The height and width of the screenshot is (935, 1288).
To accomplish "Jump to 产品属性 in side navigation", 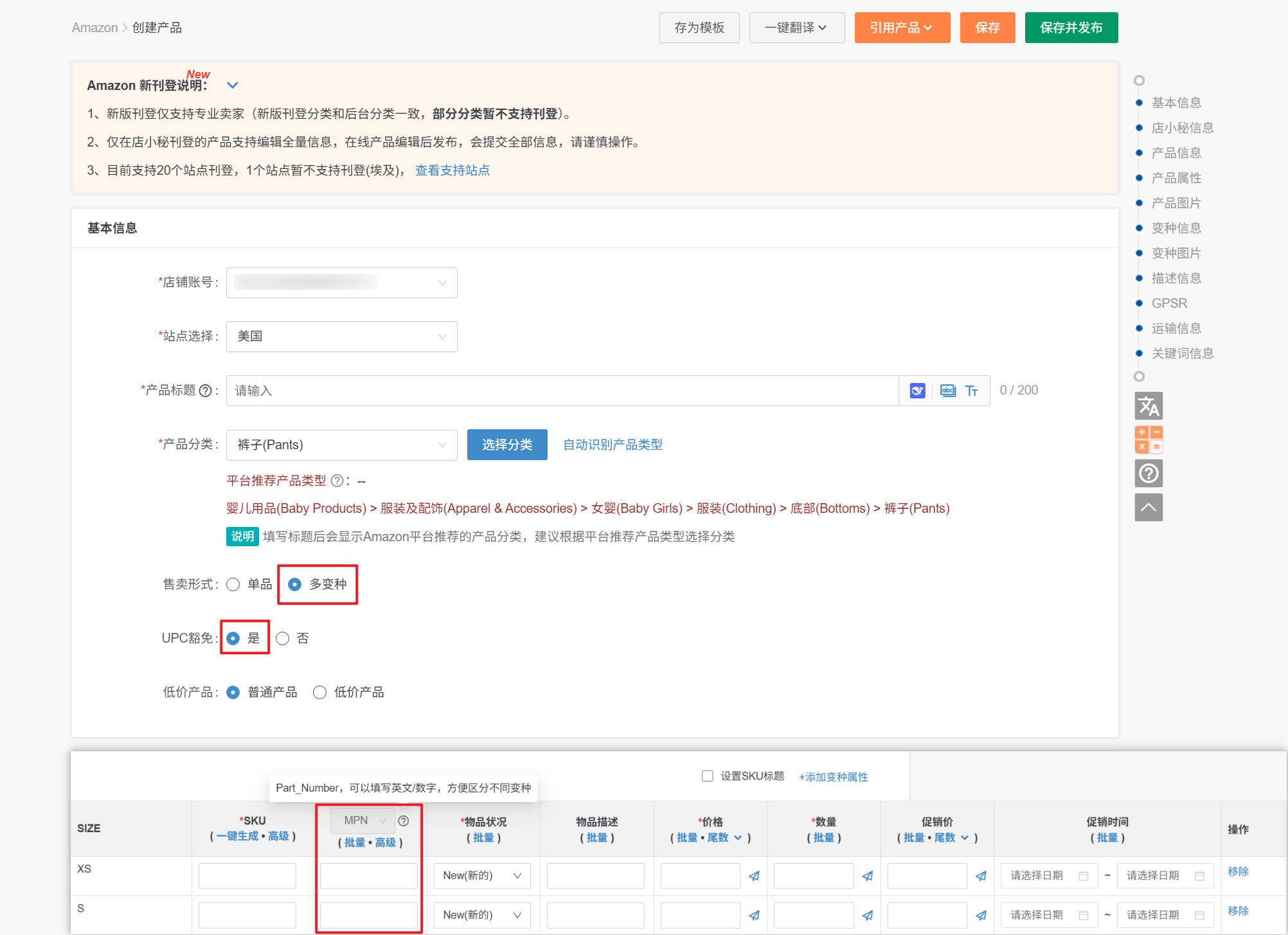I will click(x=1176, y=178).
